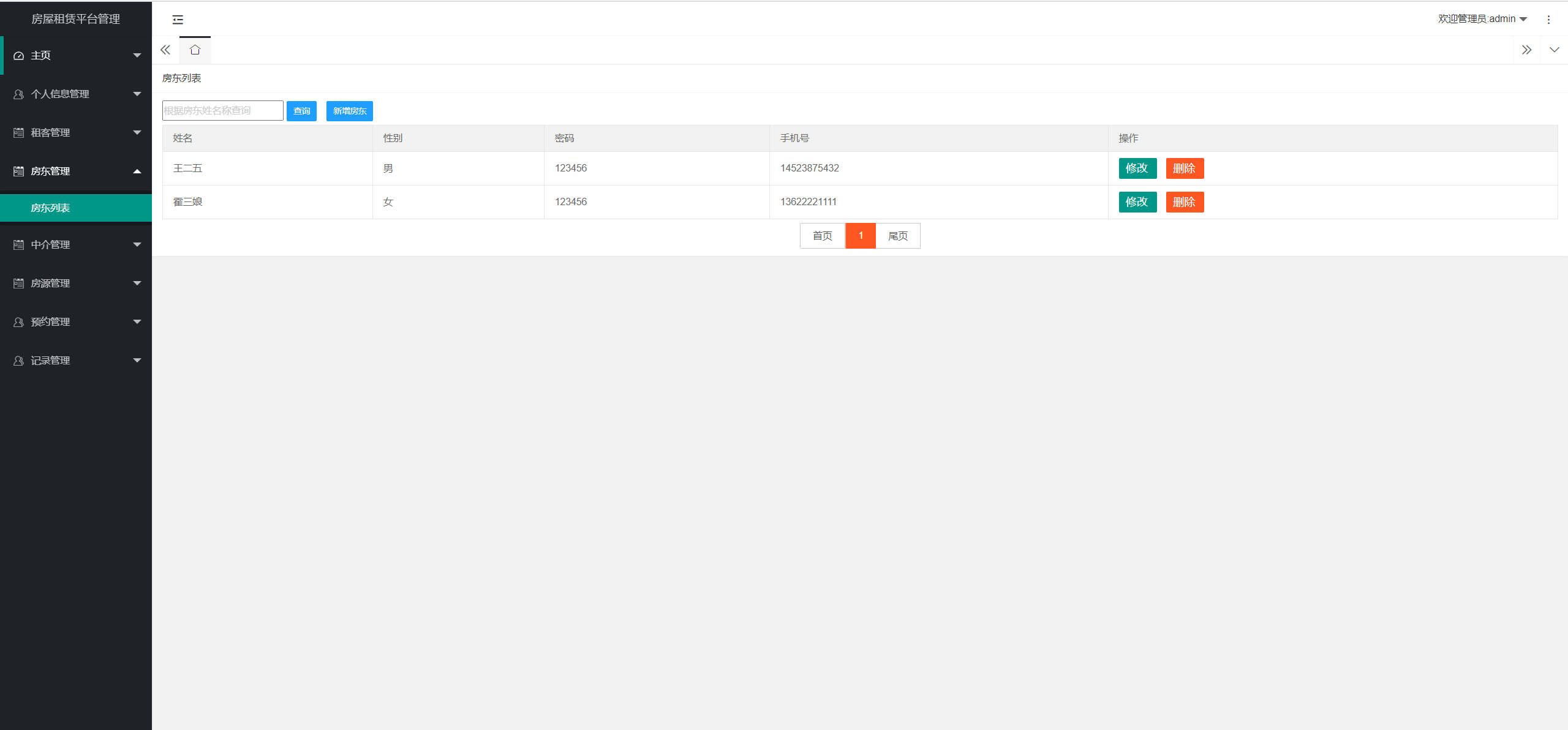Screen dimensions: 1568x730
Task: Open the tab operations dropdown chevron
Action: click(1554, 50)
